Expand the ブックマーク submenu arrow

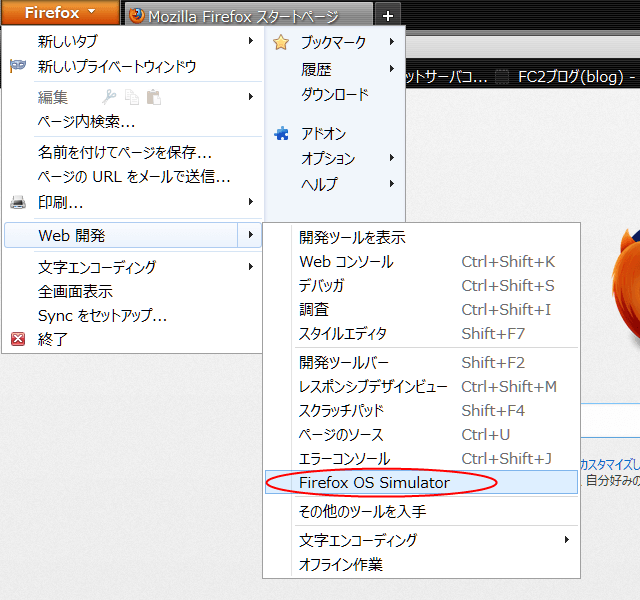(392, 42)
